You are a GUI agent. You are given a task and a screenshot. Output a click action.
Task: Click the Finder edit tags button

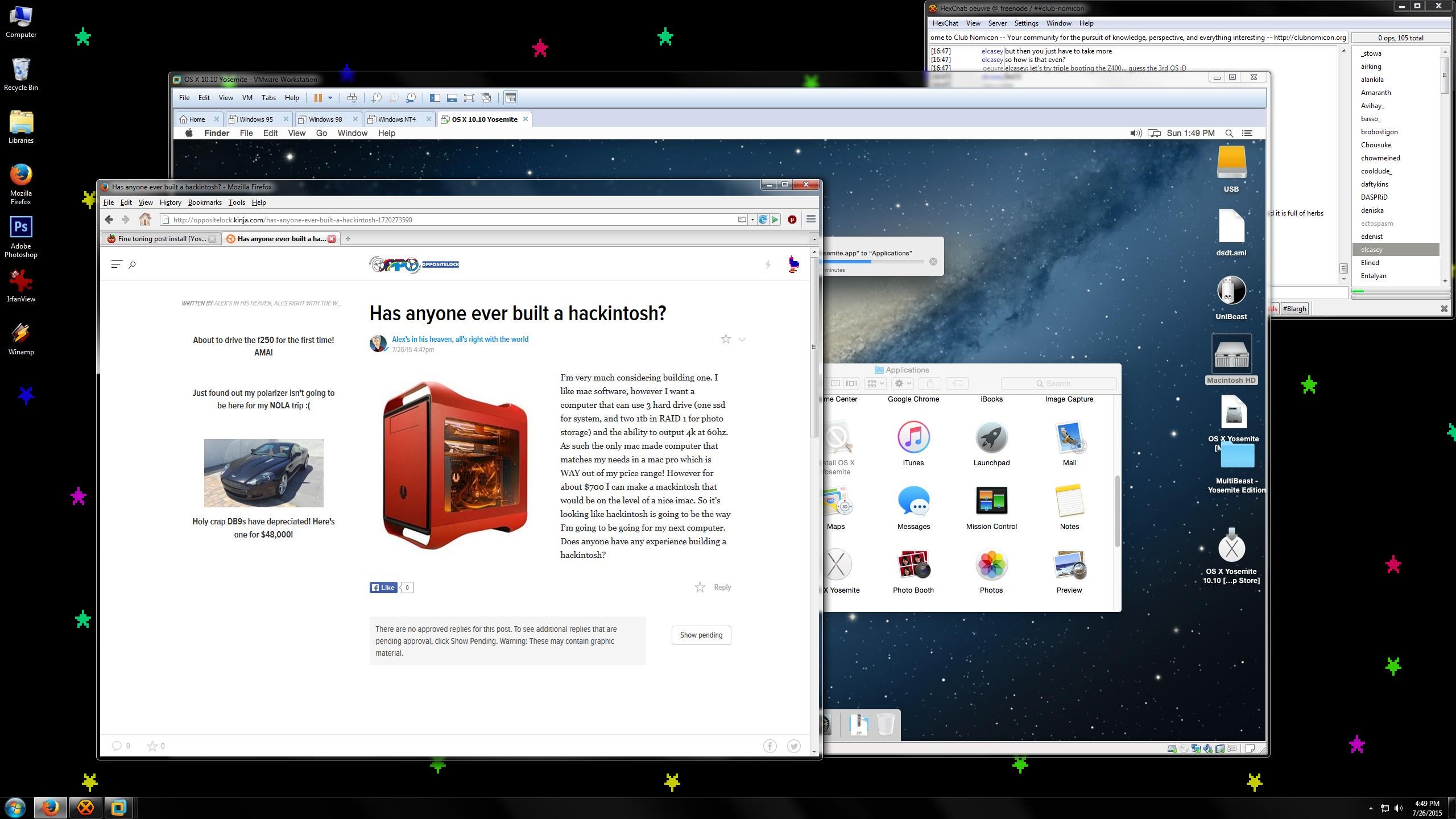(957, 383)
